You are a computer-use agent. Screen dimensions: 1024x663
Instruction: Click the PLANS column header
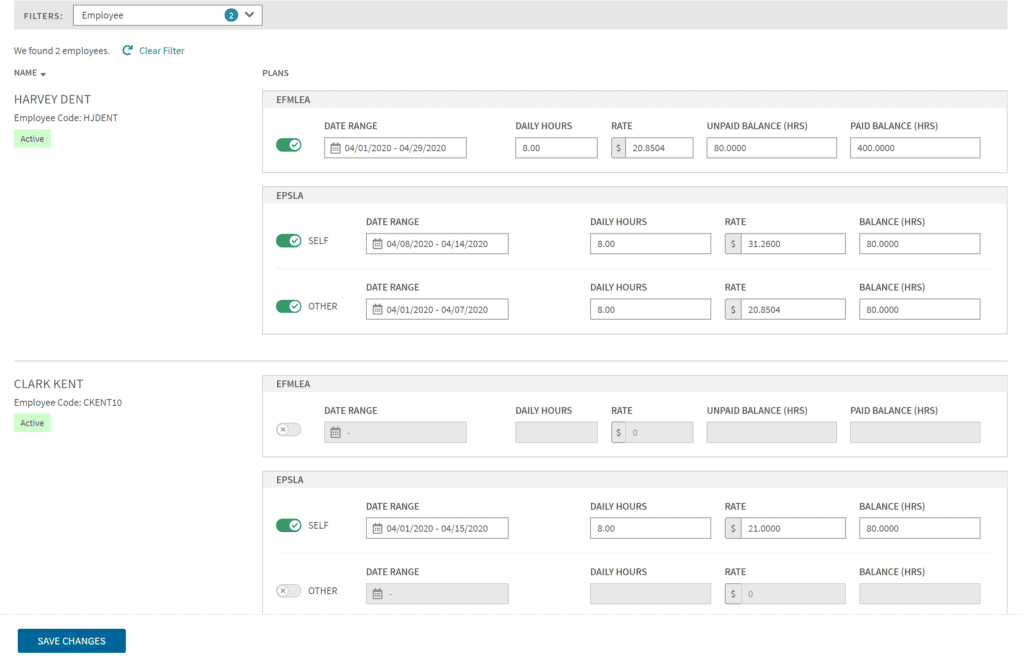pyautogui.click(x=275, y=73)
